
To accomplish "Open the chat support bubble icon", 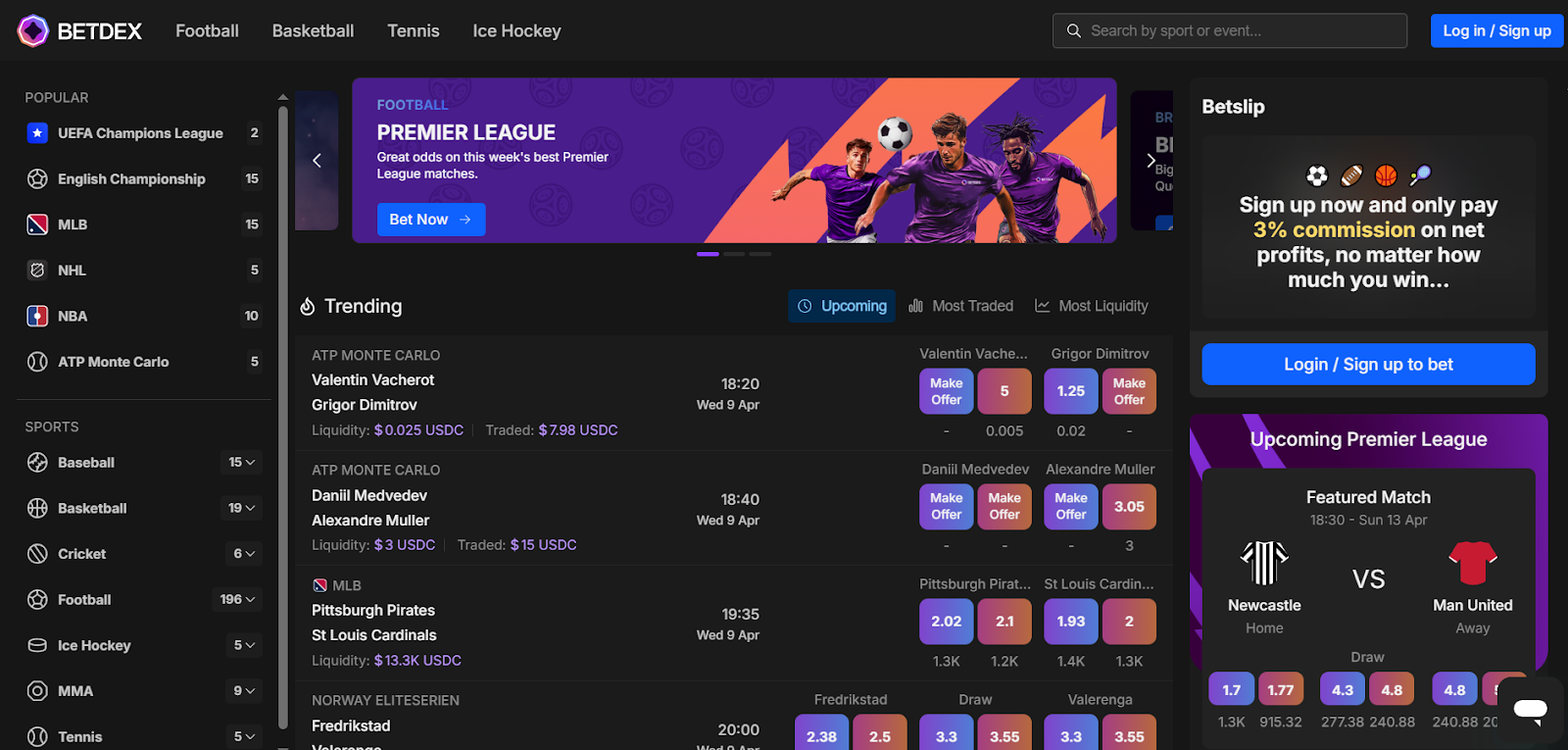I will [1530, 709].
